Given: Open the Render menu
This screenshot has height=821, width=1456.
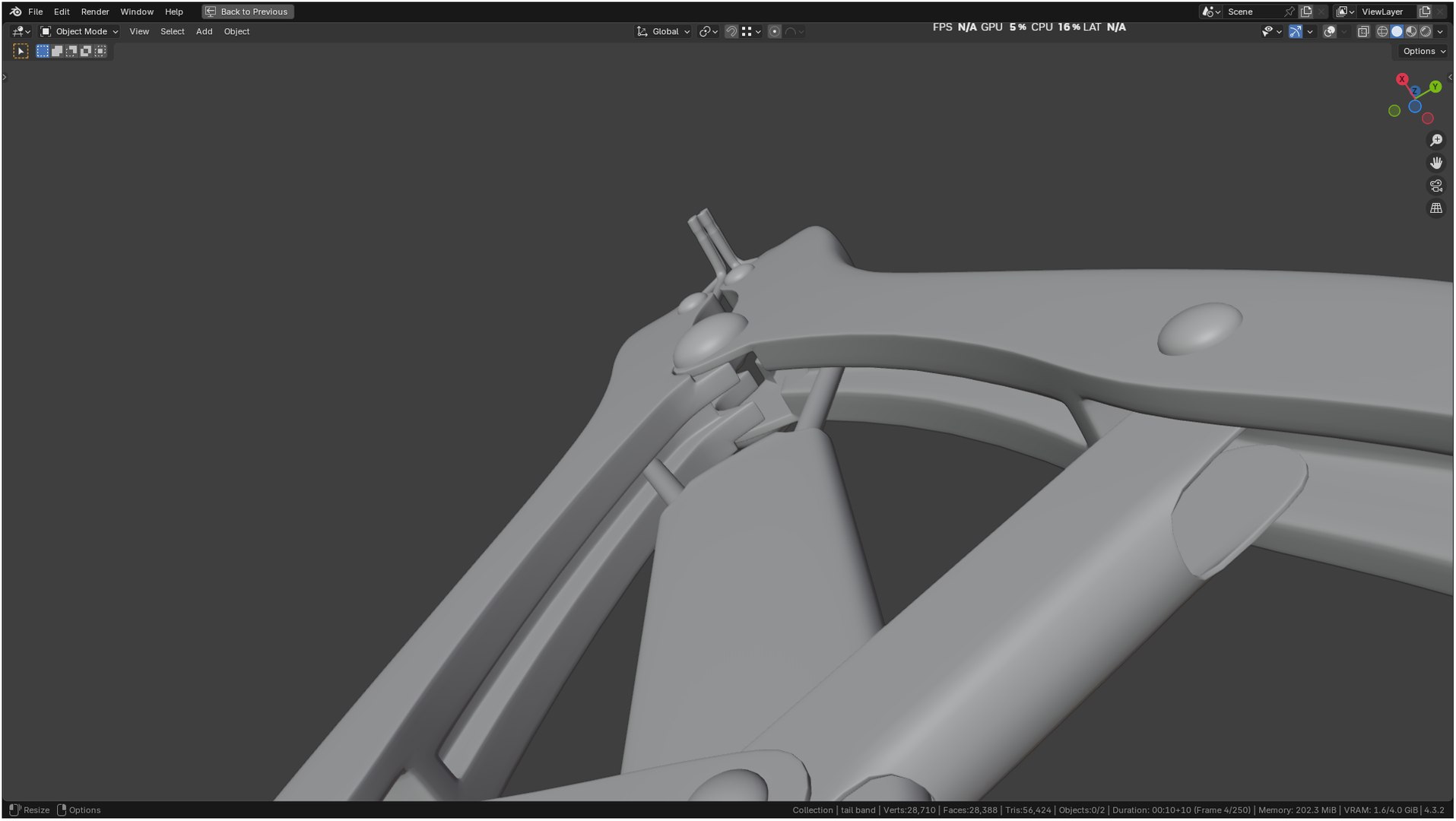Looking at the screenshot, I should (95, 11).
